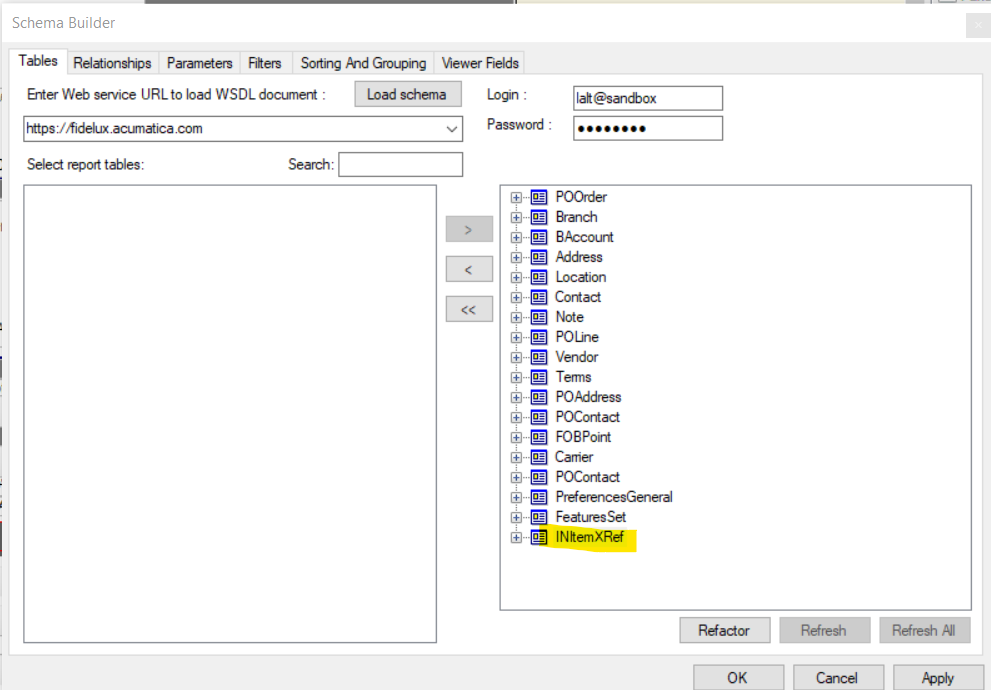Click into the Login text field
Screen dimensions: 991x690
pos(647,98)
